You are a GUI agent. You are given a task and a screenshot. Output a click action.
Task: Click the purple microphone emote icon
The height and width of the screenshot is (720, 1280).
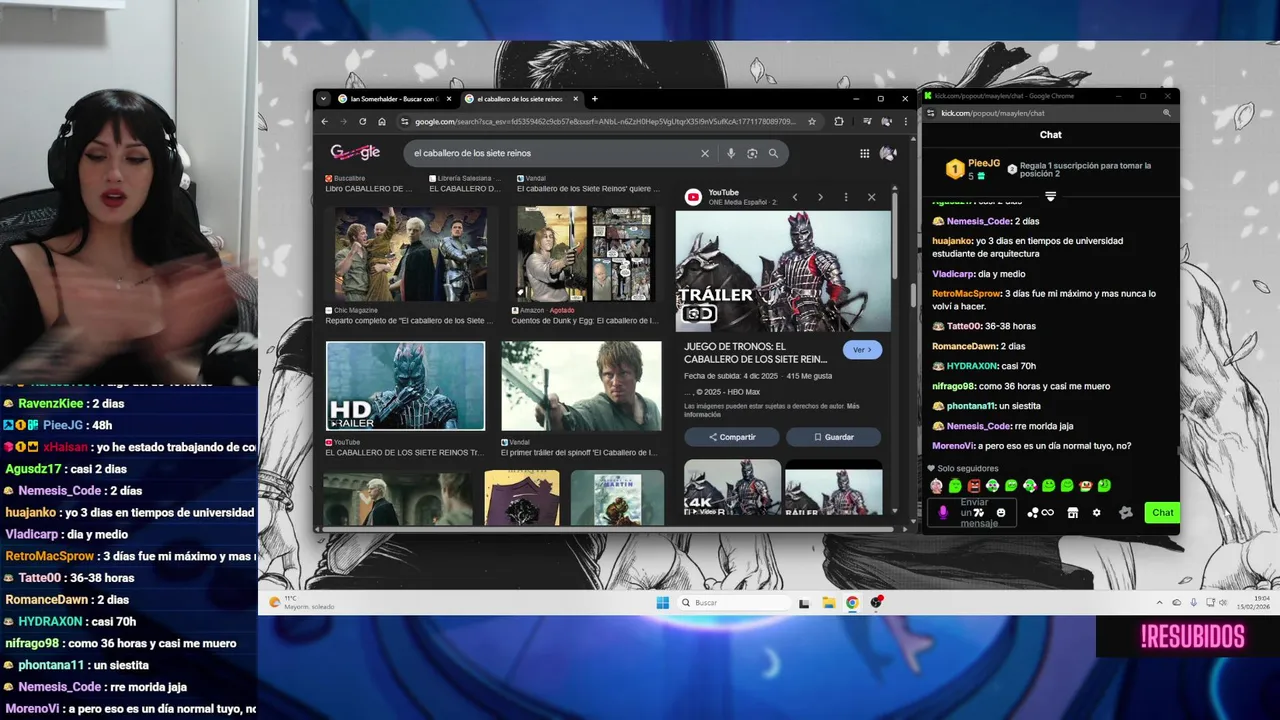click(943, 513)
